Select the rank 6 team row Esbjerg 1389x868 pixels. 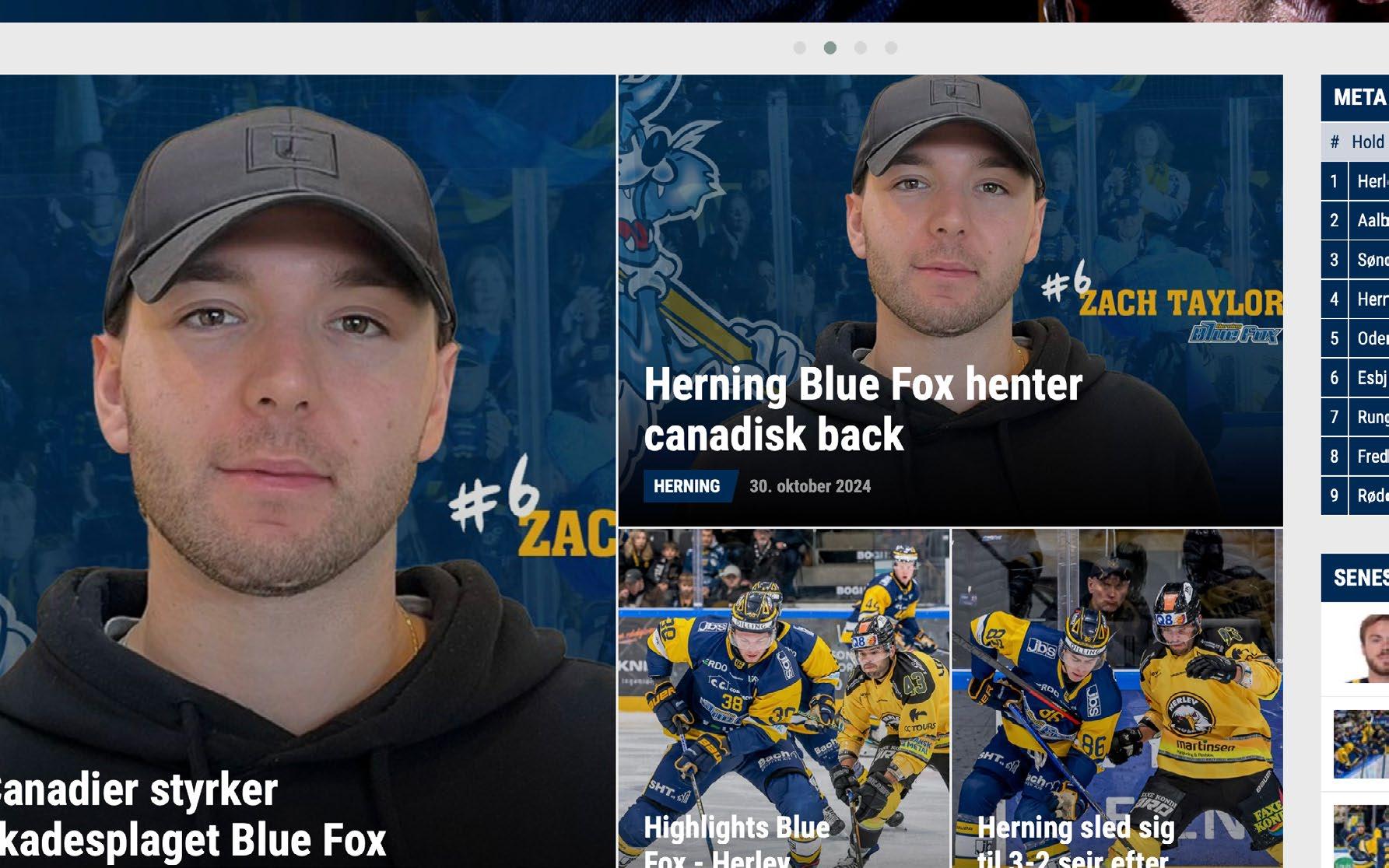tap(1355, 378)
